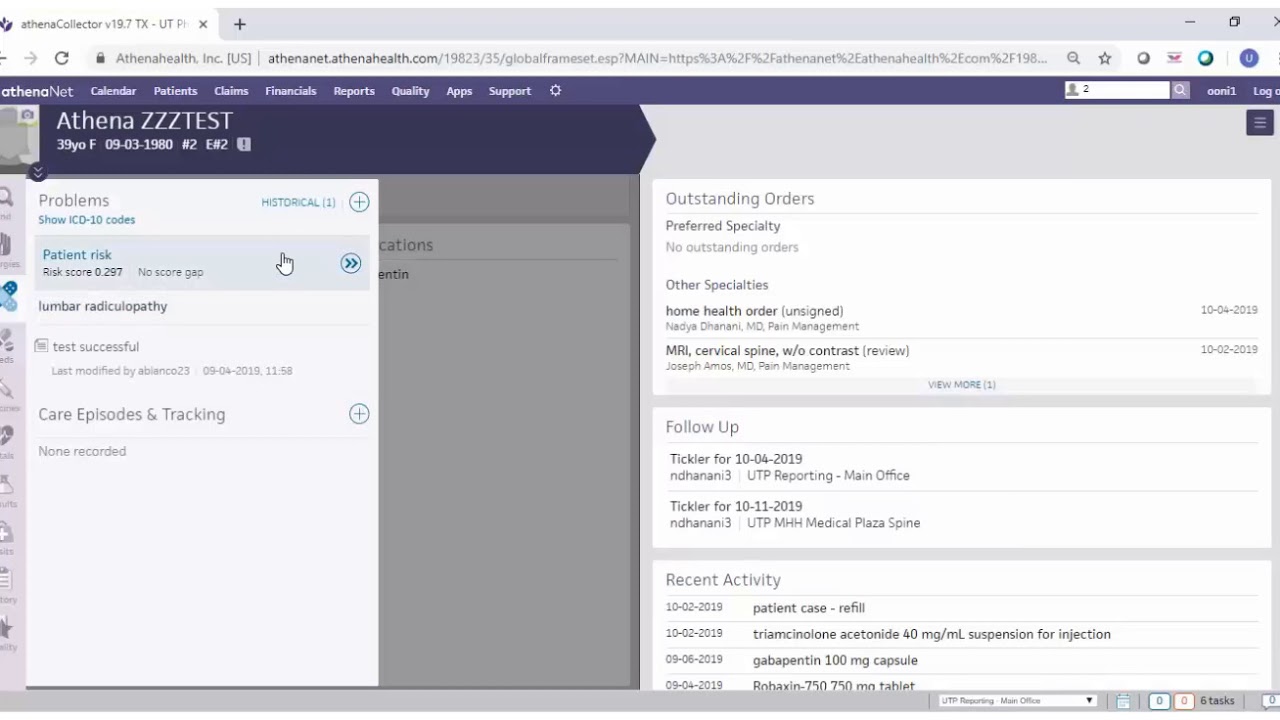Expand patient banner double-chevron icon
This screenshot has width=1280, height=720.
coord(37,172)
